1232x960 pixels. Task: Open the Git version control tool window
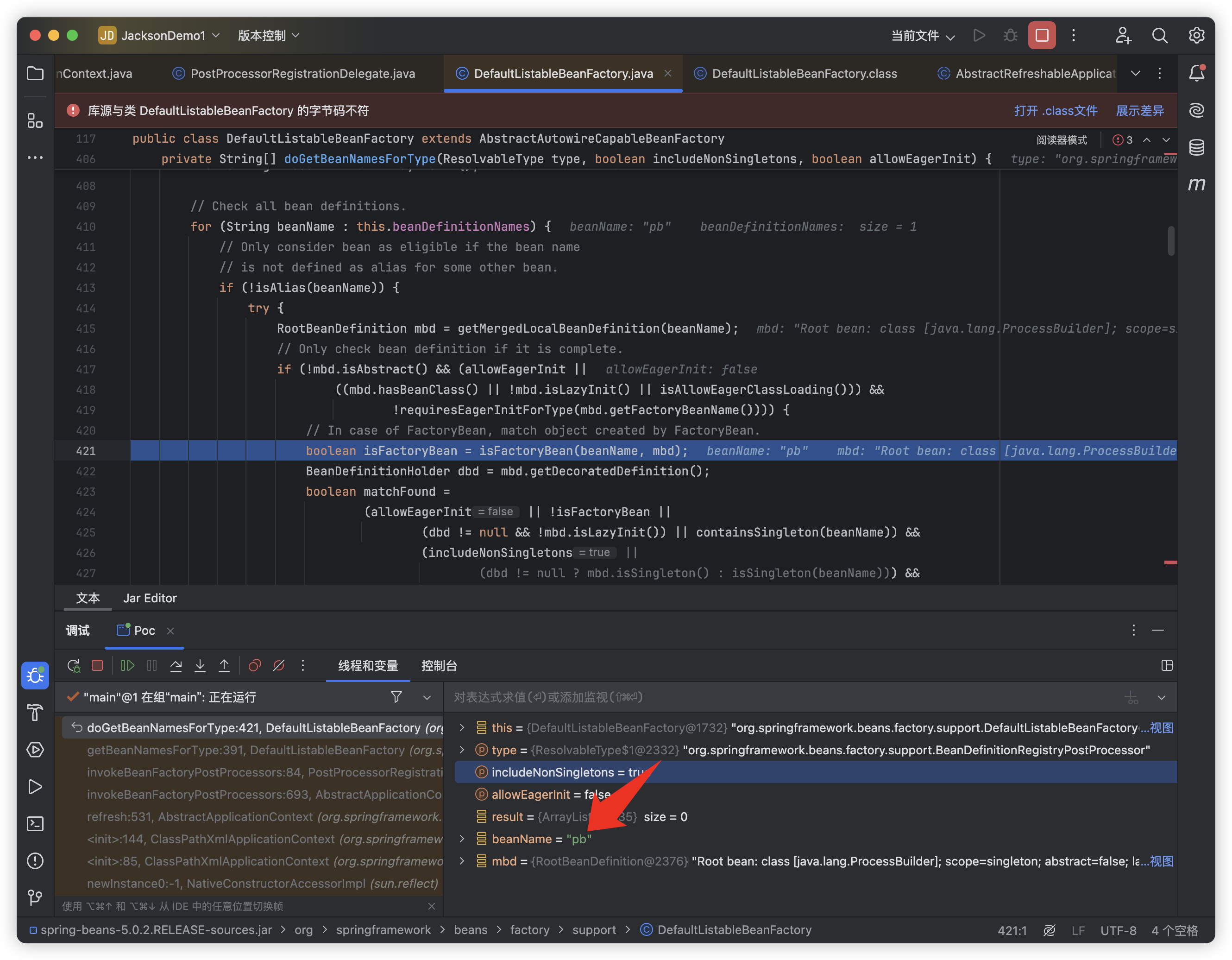click(x=35, y=897)
